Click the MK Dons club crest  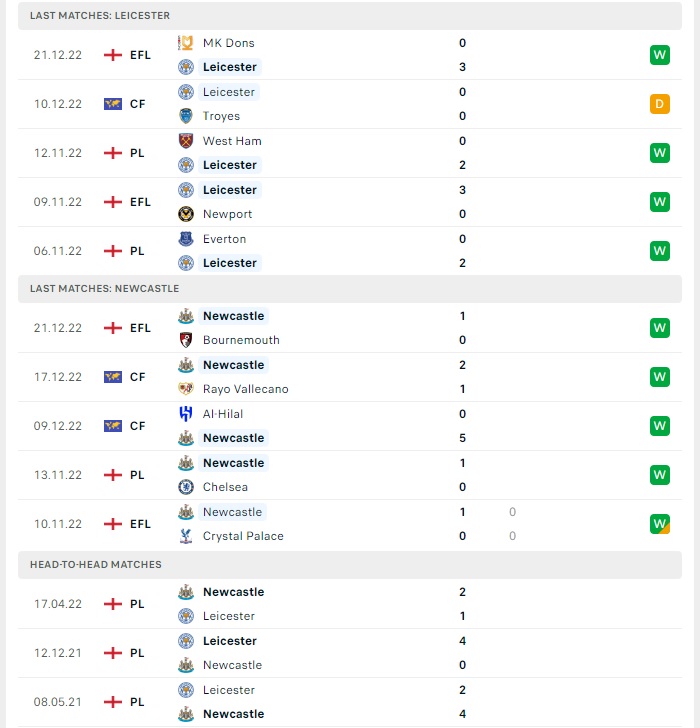pyautogui.click(x=186, y=43)
